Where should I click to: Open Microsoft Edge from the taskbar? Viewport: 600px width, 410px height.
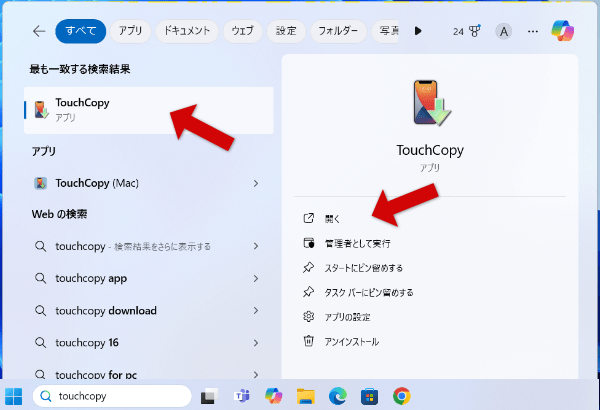[338, 396]
